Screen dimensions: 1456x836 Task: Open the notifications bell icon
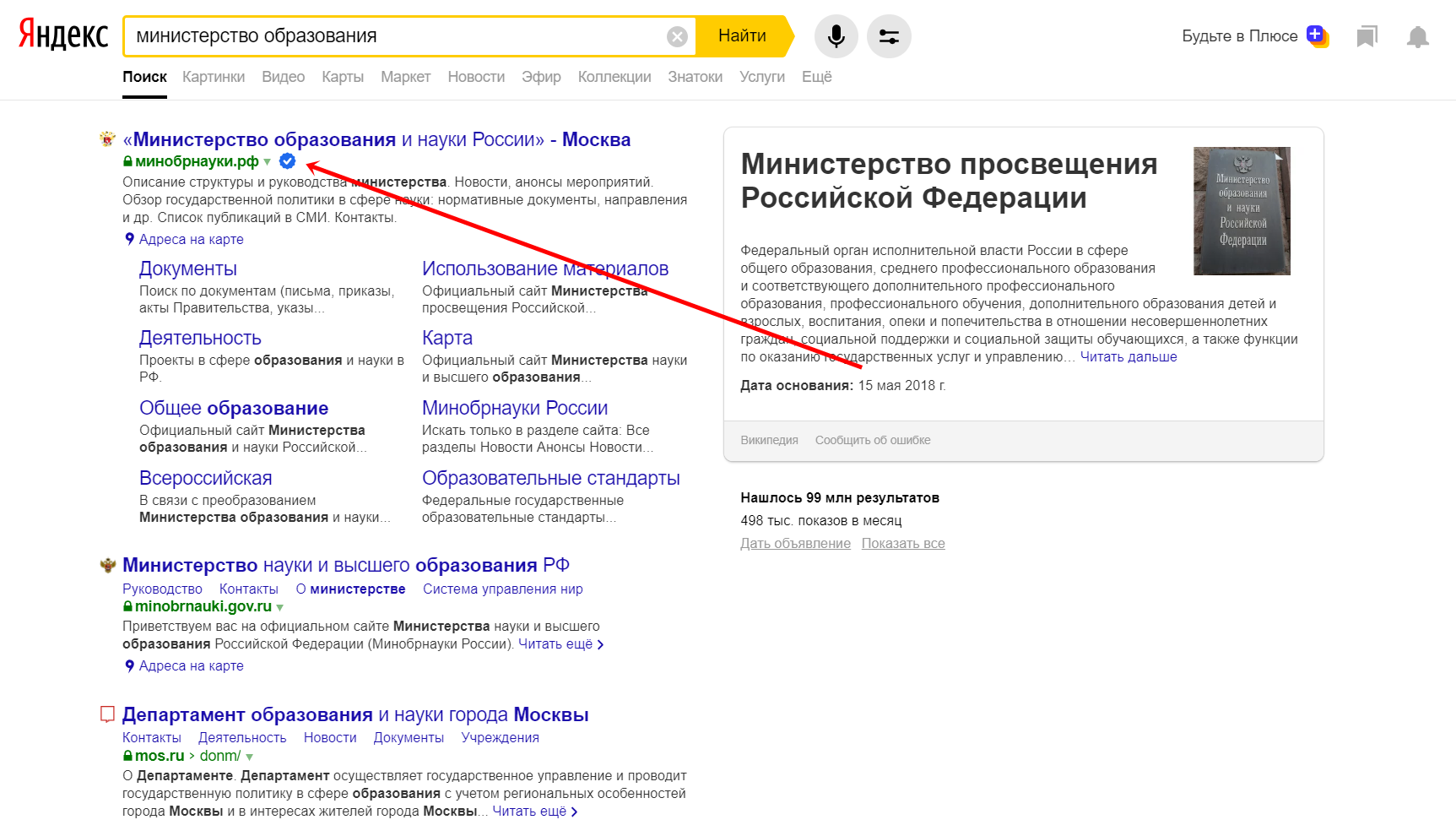pyautogui.click(x=1417, y=35)
